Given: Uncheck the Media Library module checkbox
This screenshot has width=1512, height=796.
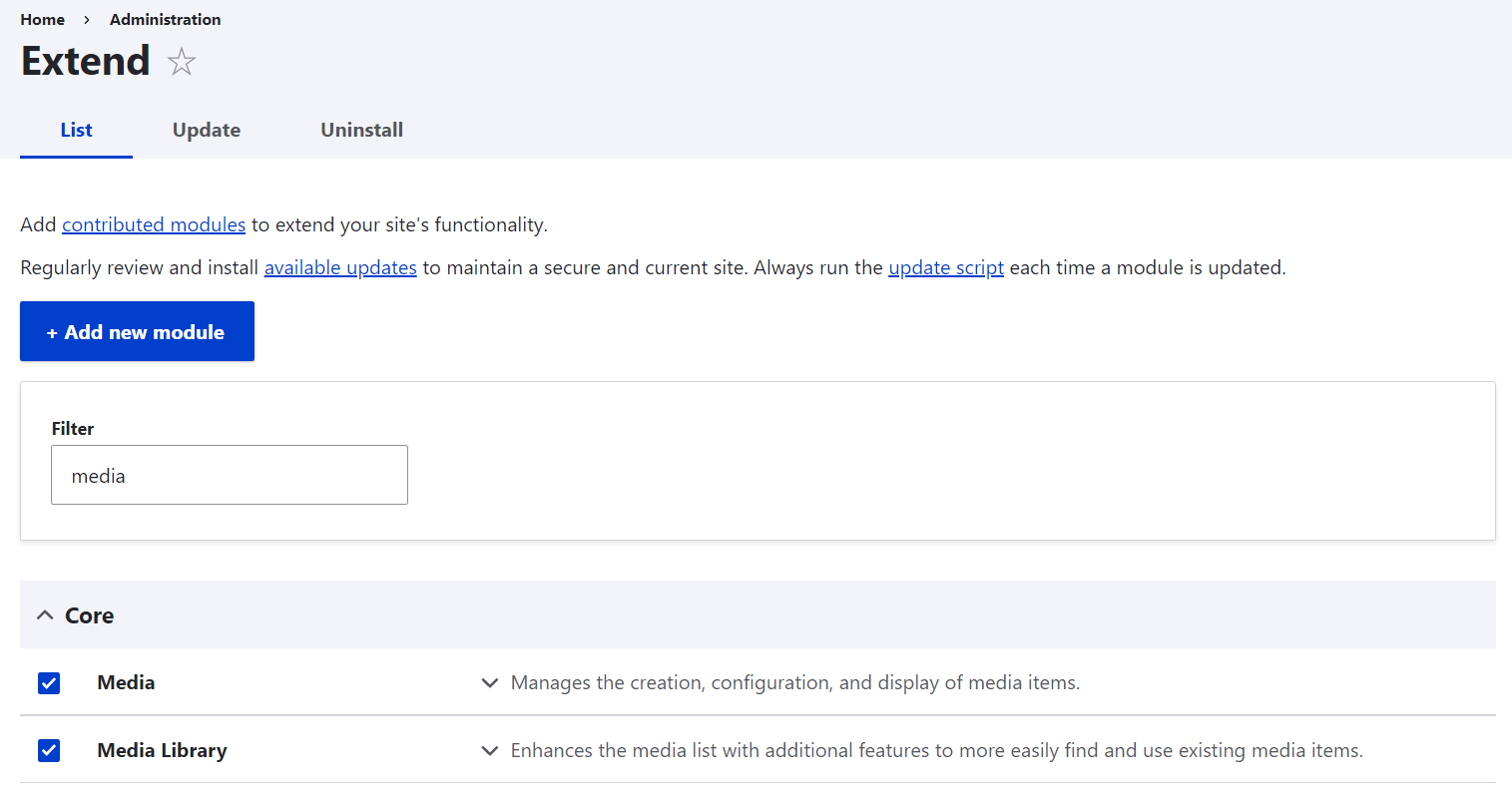Looking at the screenshot, I should (x=49, y=750).
